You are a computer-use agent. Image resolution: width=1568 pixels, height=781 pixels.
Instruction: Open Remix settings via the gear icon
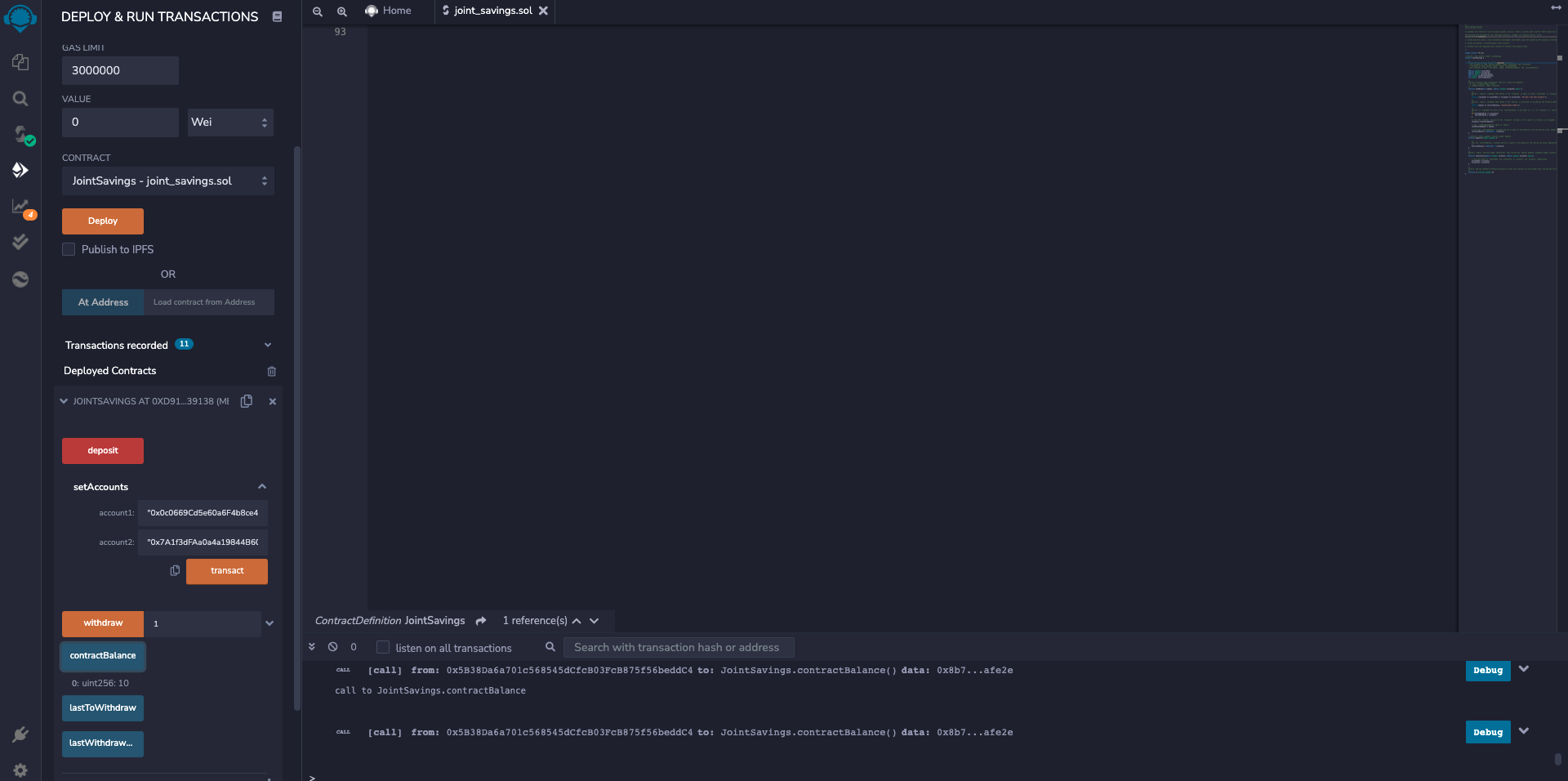click(x=20, y=770)
